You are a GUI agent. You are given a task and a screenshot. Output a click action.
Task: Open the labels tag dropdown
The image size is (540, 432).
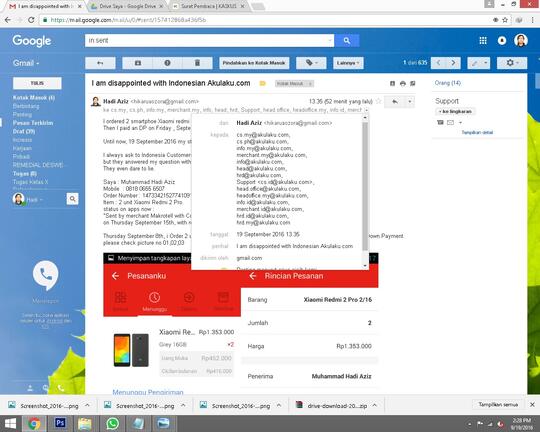coord(311,63)
